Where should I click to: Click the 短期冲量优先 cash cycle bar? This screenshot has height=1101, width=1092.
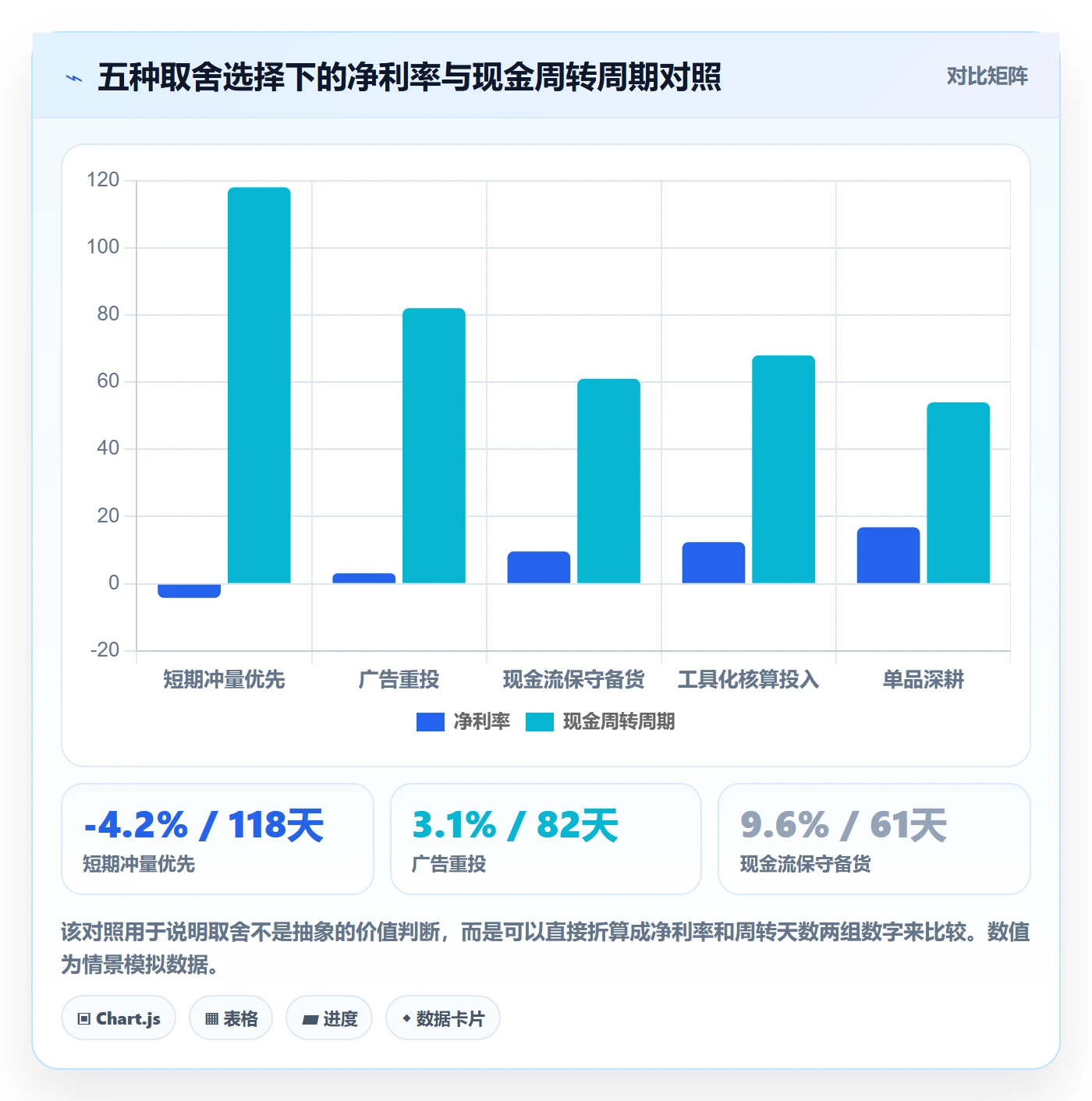(x=259, y=385)
